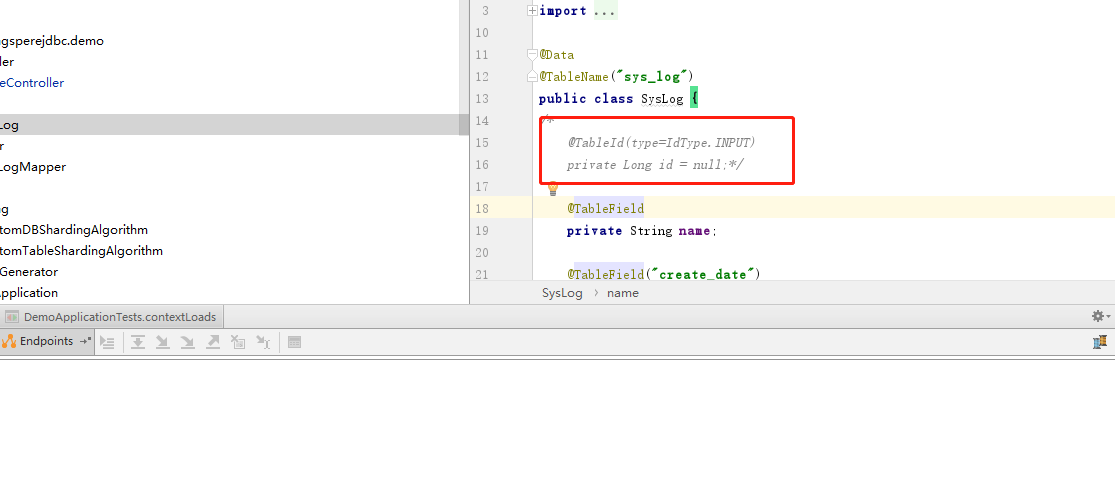Collapse the fold marker at @TableName line
The image size is (1115, 480).
[x=533, y=77]
